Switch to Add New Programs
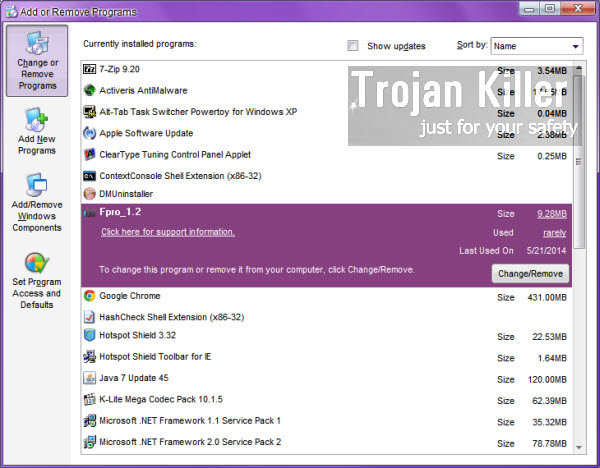This screenshot has height=468, width=600. [36, 132]
